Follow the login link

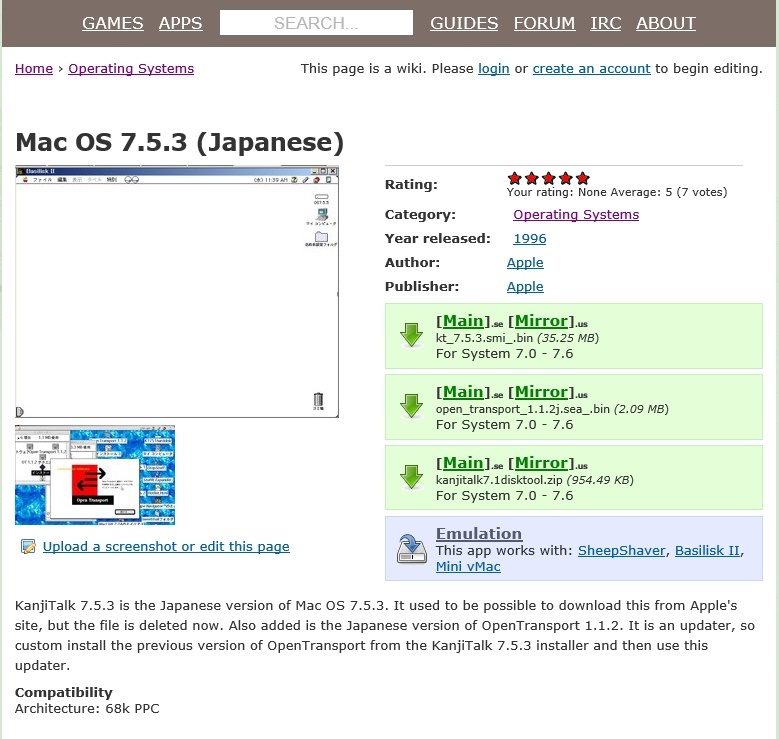[x=494, y=69]
